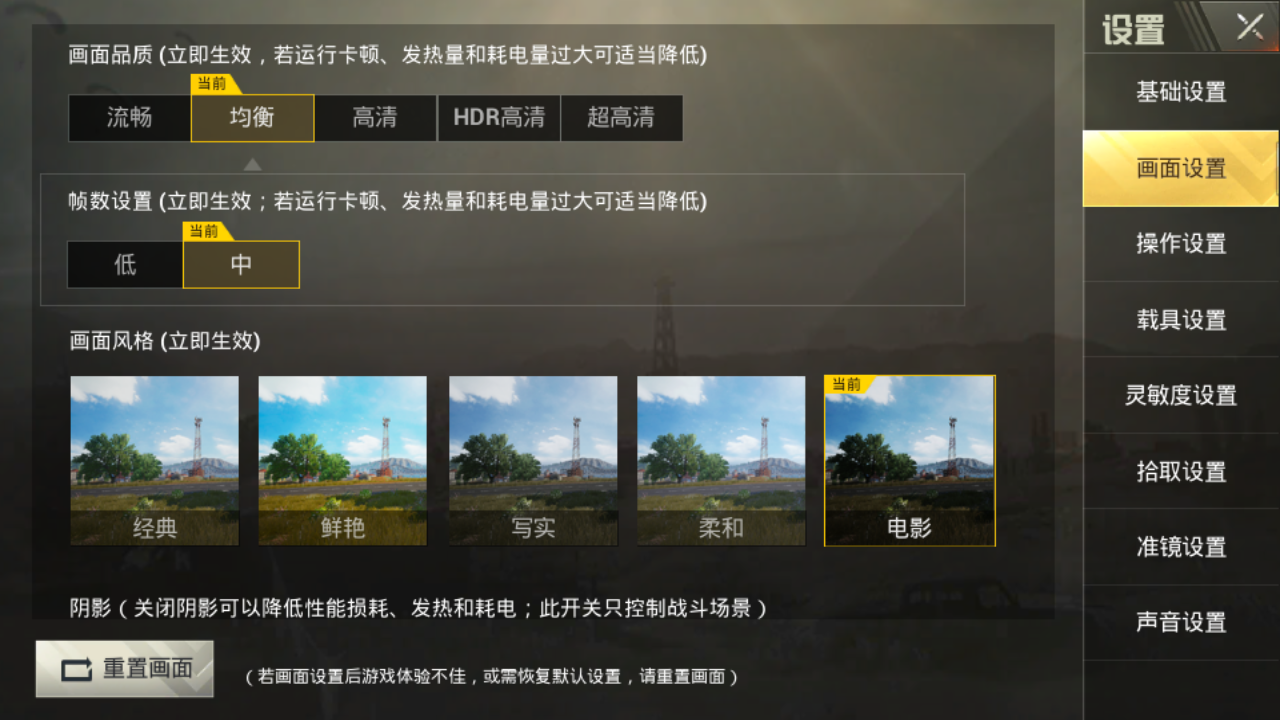1280x720 pixels.
Task: Choose HDR高清 quality option
Action: pos(498,118)
